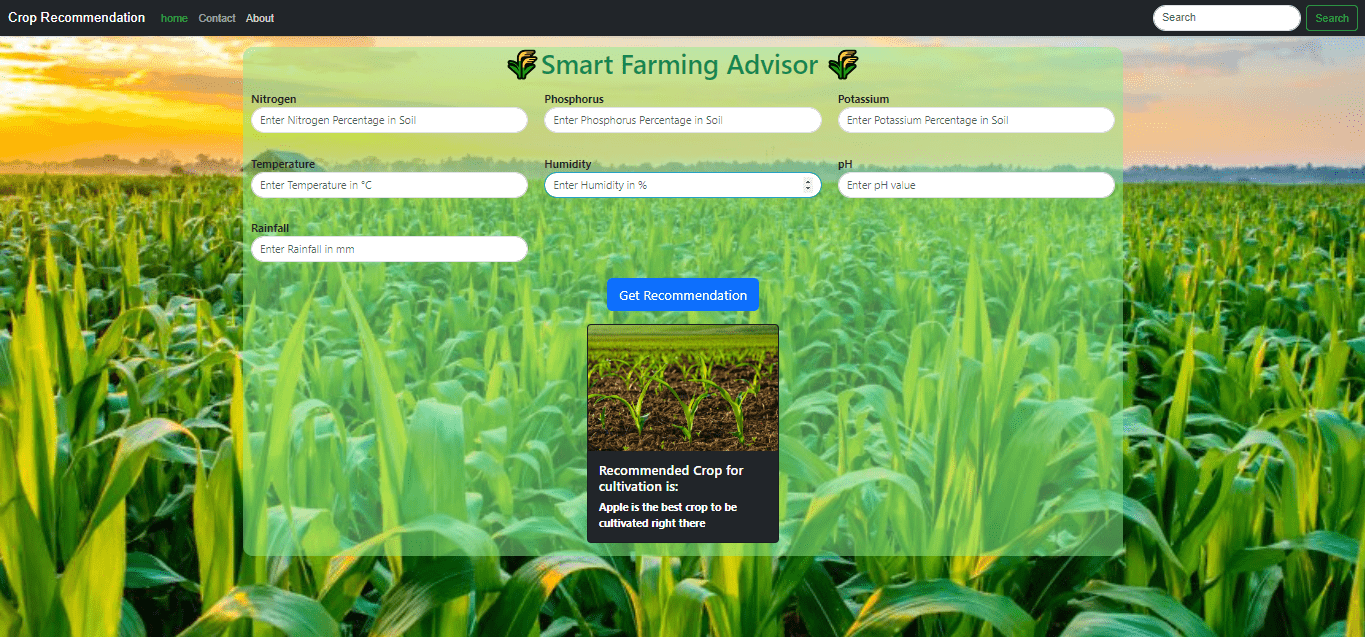This screenshot has width=1365, height=637.
Task: Click the seedling crop image thumbnail
Action: [x=683, y=388]
